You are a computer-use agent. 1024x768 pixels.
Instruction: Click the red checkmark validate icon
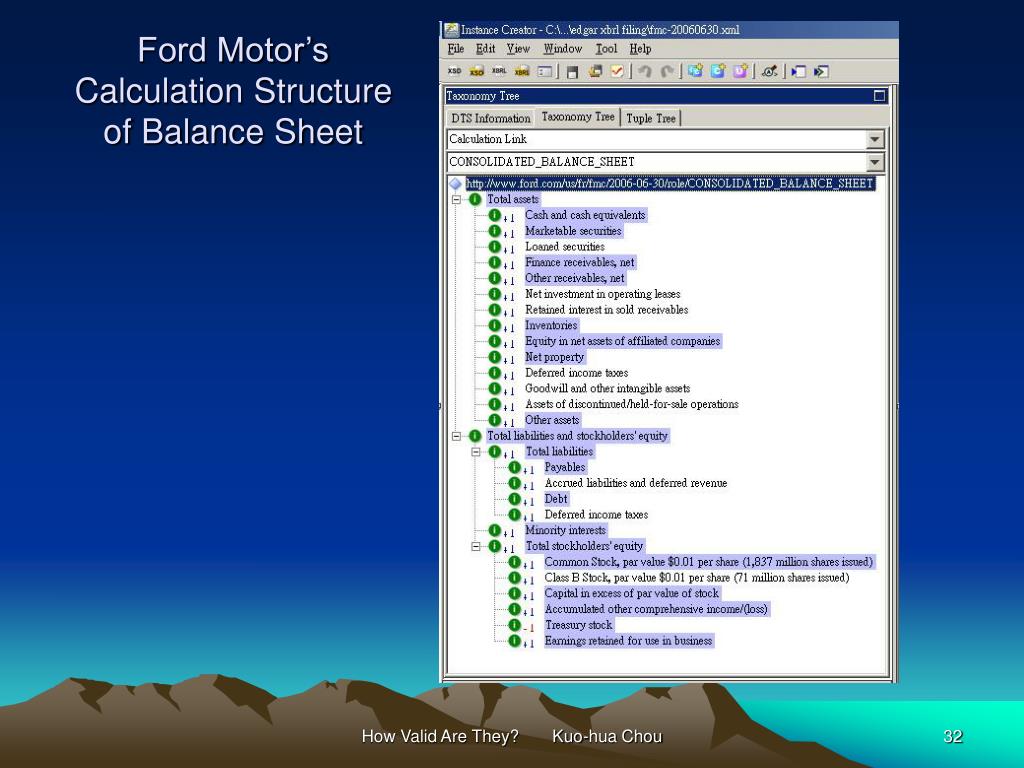[x=617, y=71]
